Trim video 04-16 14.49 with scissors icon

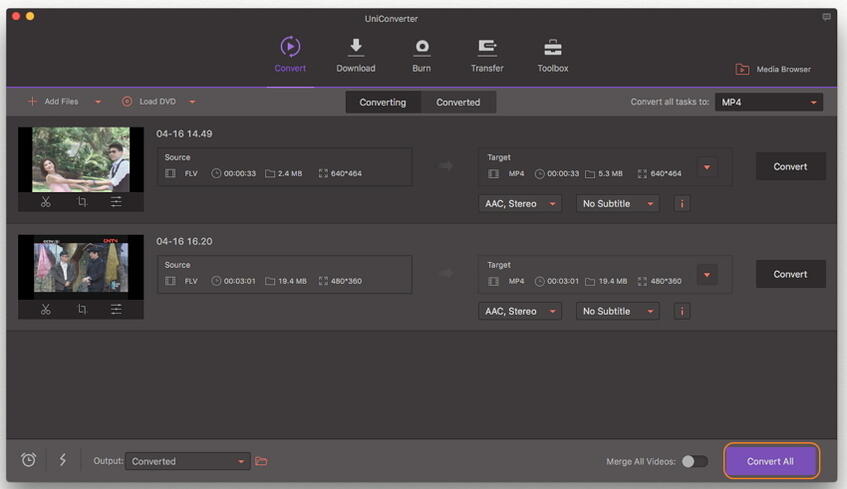pyautogui.click(x=46, y=202)
